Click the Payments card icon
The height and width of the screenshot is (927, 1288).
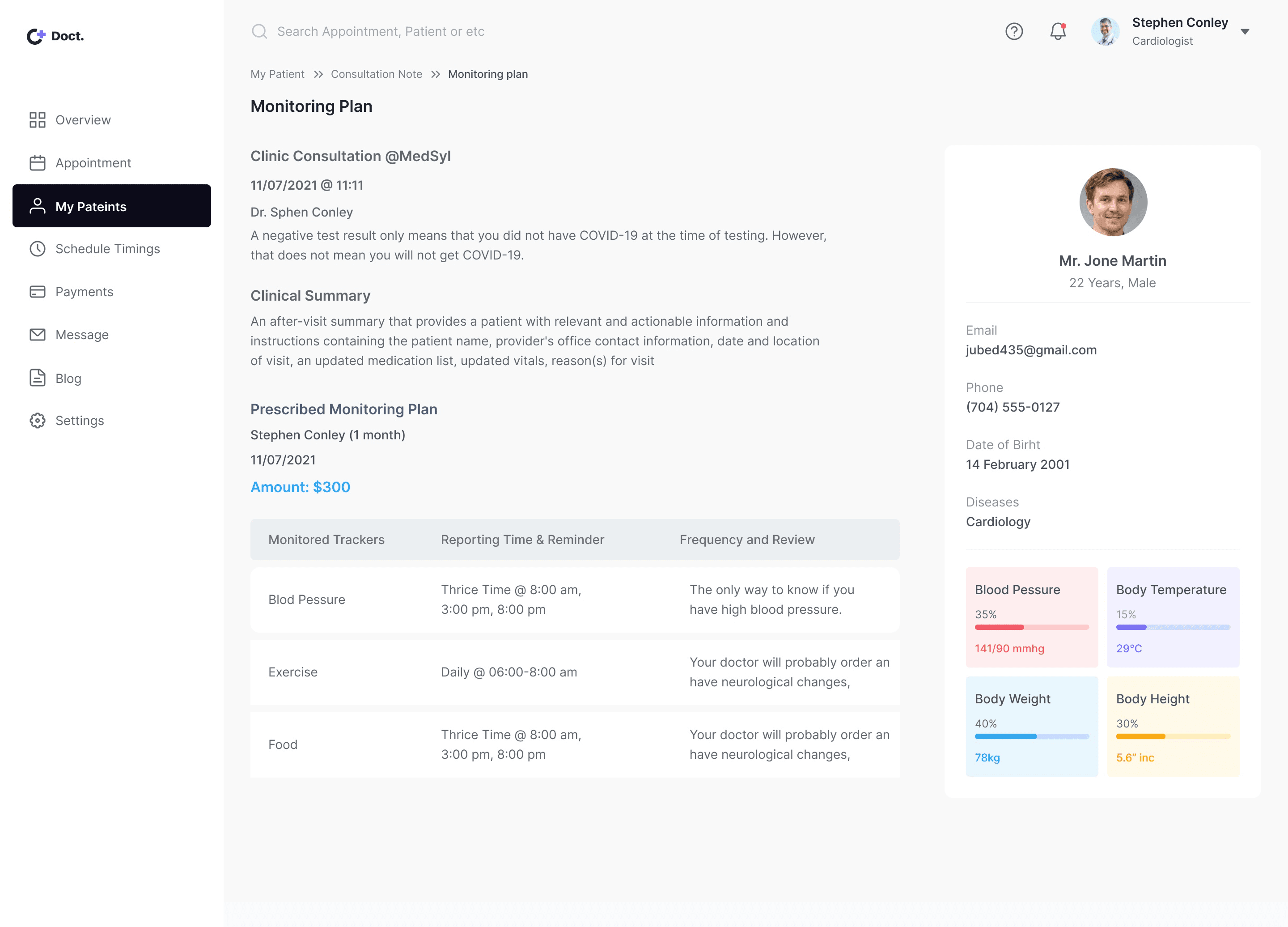(x=38, y=291)
